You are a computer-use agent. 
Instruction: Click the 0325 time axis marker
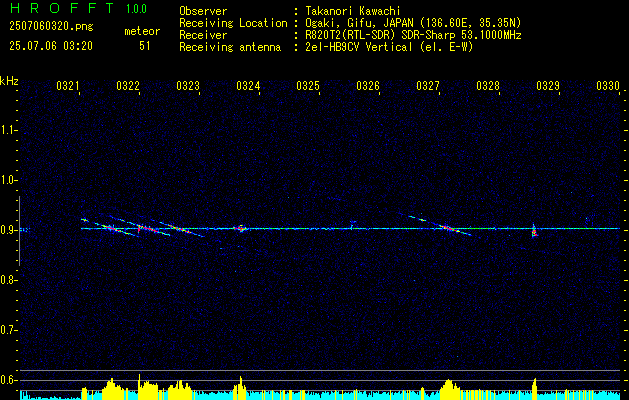(308, 85)
